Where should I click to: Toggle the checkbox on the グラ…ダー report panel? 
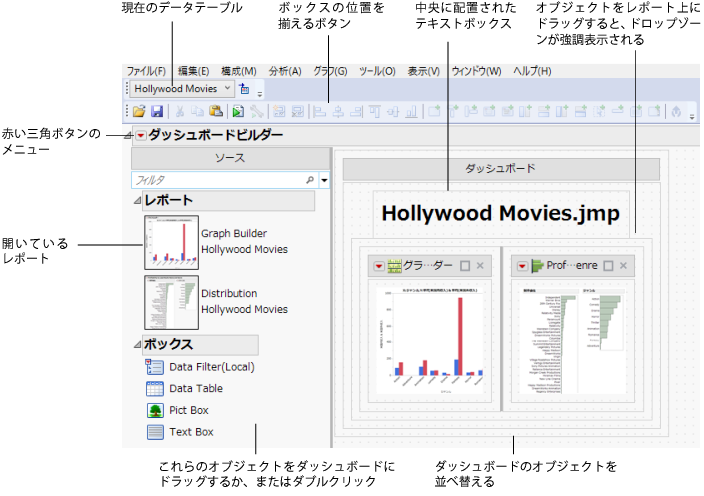pyautogui.click(x=465, y=266)
